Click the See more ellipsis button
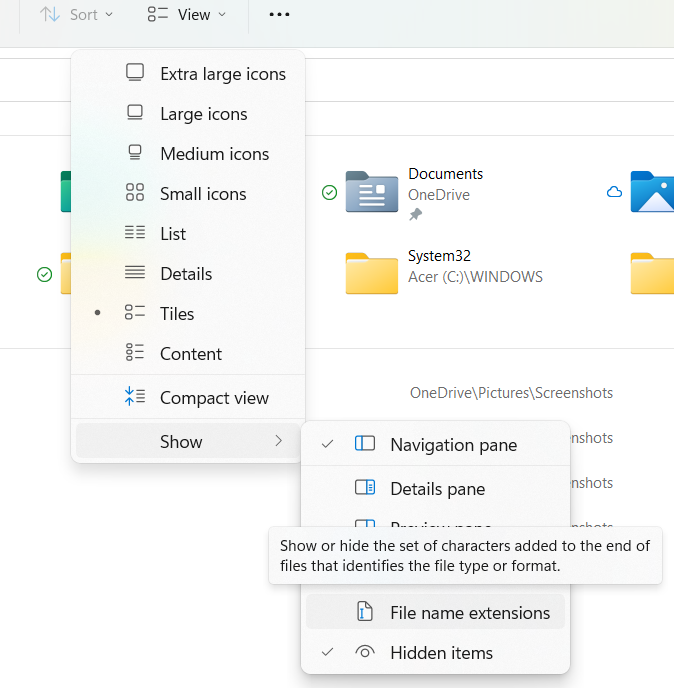This screenshot has width=674, height=688. (x=280, y=15)
